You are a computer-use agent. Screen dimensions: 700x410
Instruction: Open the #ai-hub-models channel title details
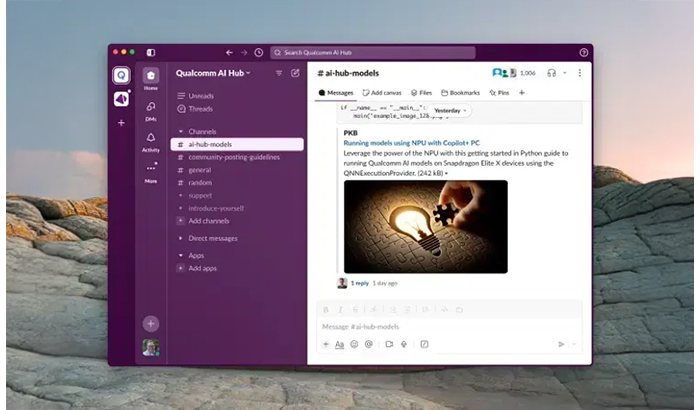(348, 73)
